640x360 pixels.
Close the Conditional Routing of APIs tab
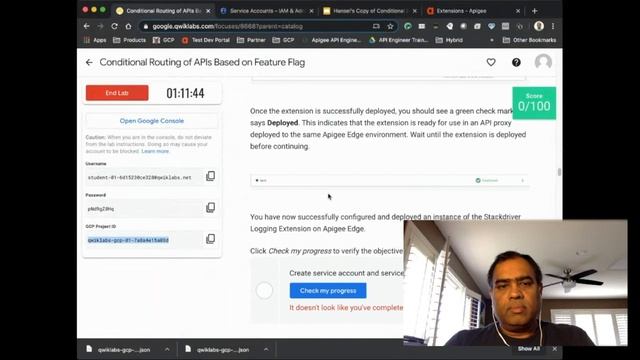click(x=208, y=11)
